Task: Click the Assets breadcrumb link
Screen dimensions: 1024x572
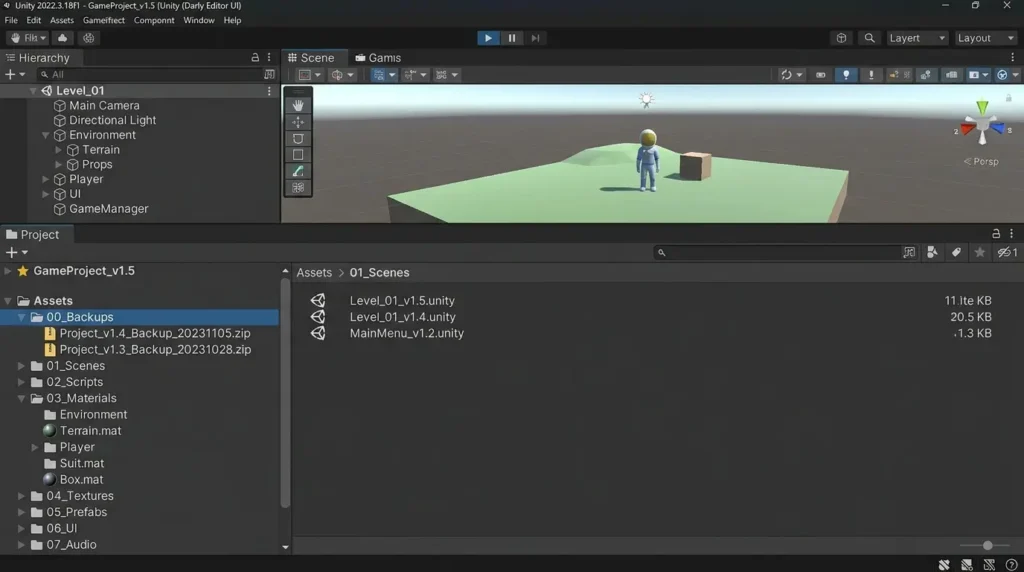Action: [x=314, y=272]
